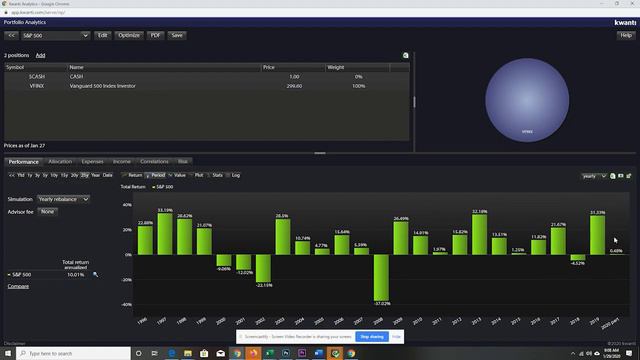This screenshot has width=640, height=360.
Task: Open Microsoft Store from the taskbar
Action: point(204,353)
